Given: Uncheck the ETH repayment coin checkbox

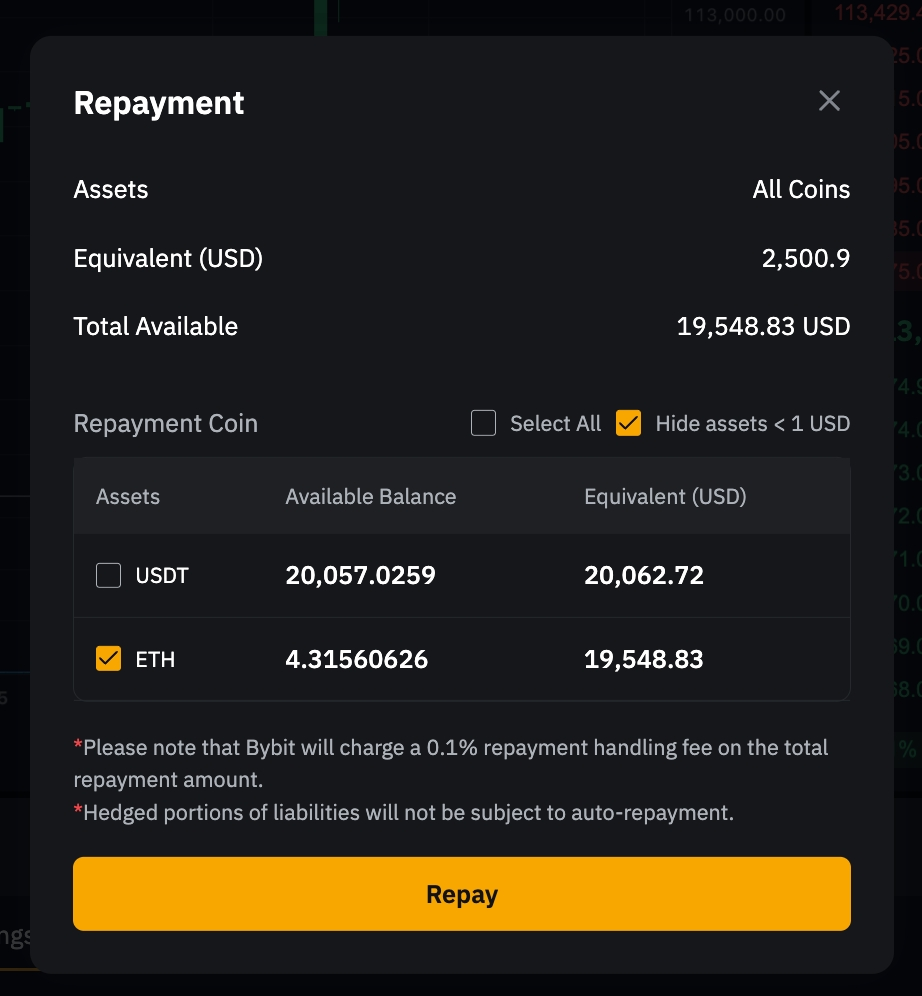Looking at the screenshot, I should (108, 660).
